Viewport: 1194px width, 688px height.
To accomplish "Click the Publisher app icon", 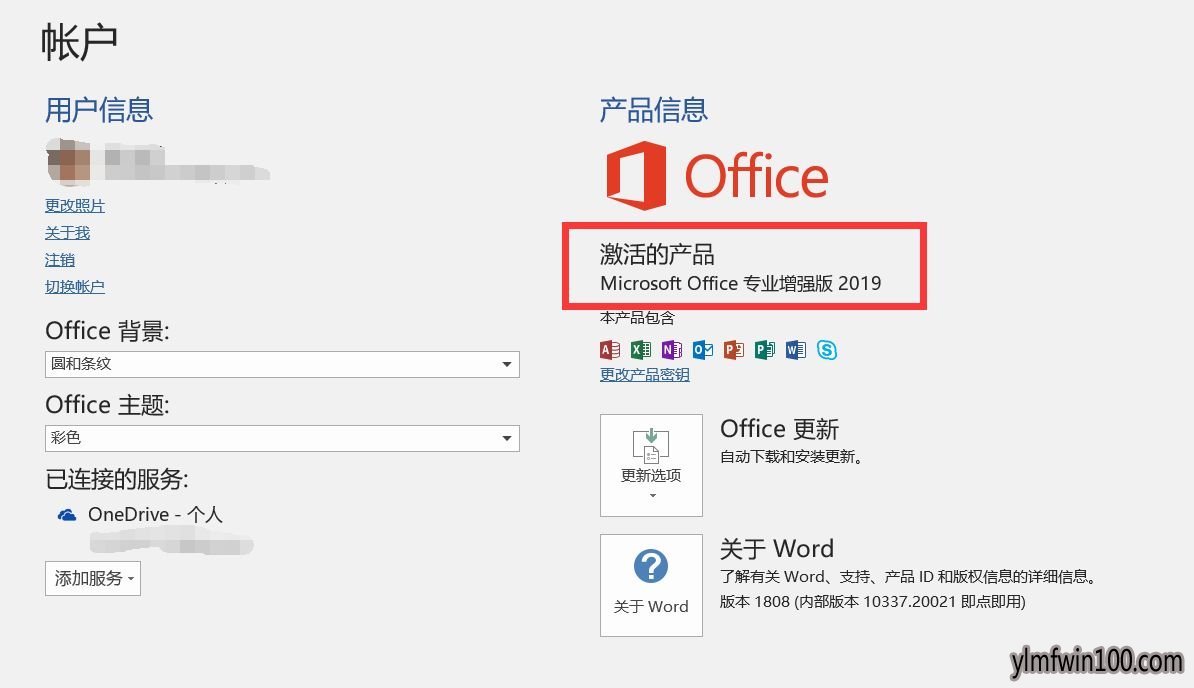I will (765, 349).
